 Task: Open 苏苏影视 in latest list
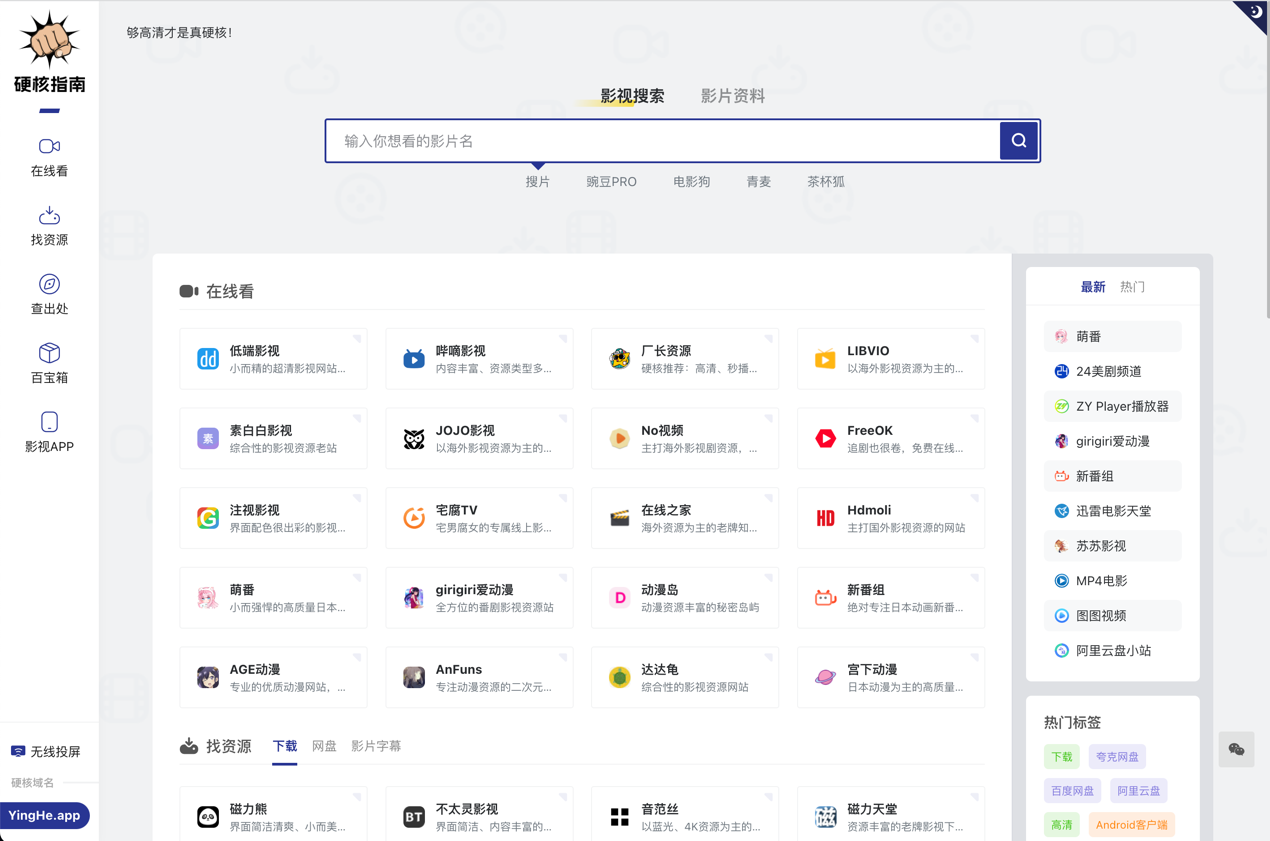tap(1113, 546)
